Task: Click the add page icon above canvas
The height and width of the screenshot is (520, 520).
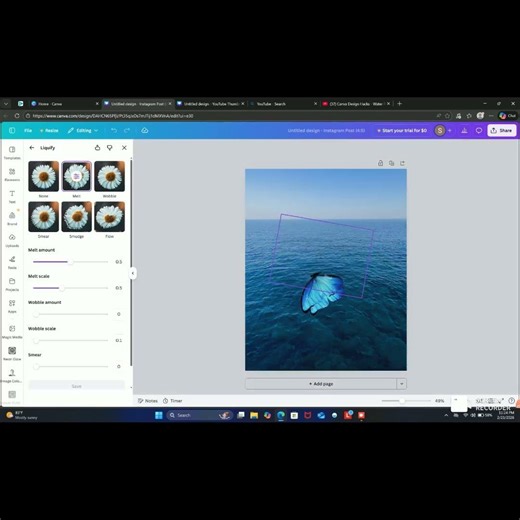Action: [402, 163]
